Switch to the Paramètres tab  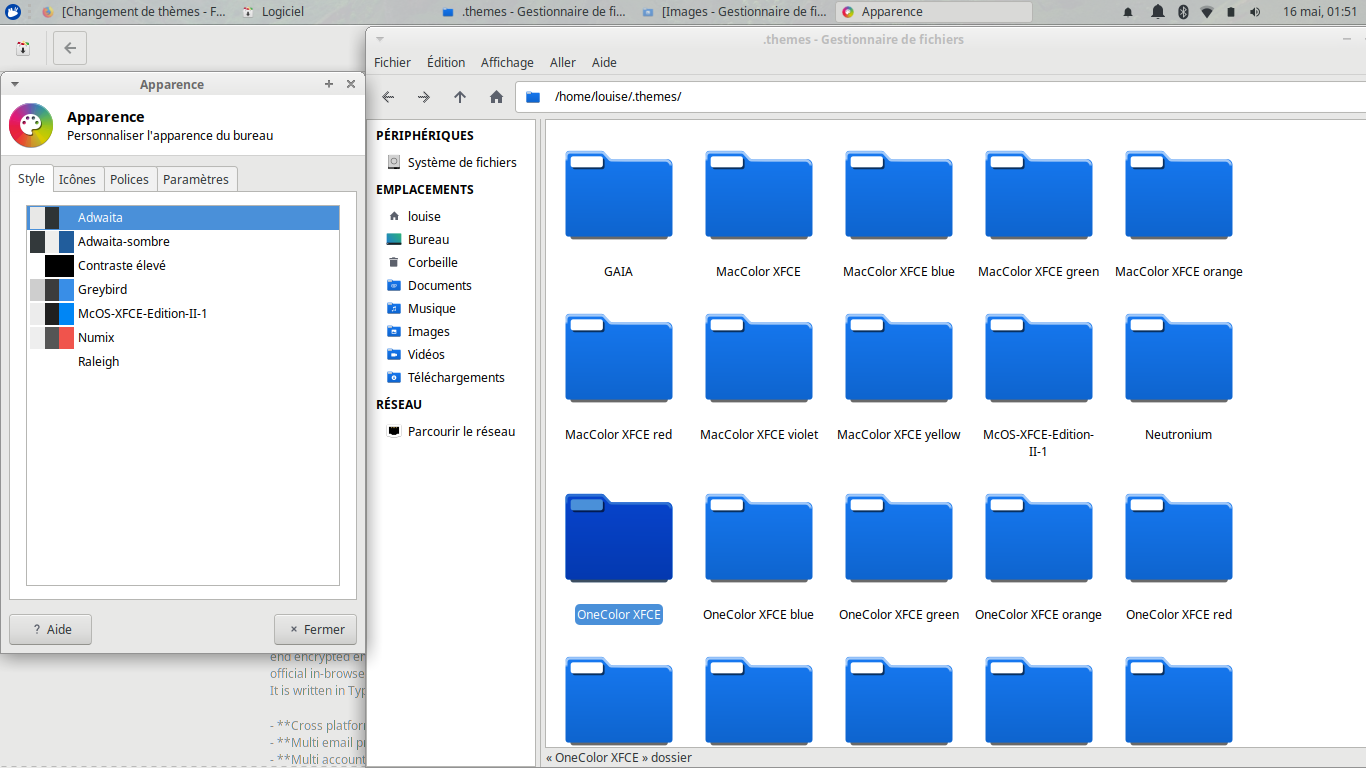[196, 179]
